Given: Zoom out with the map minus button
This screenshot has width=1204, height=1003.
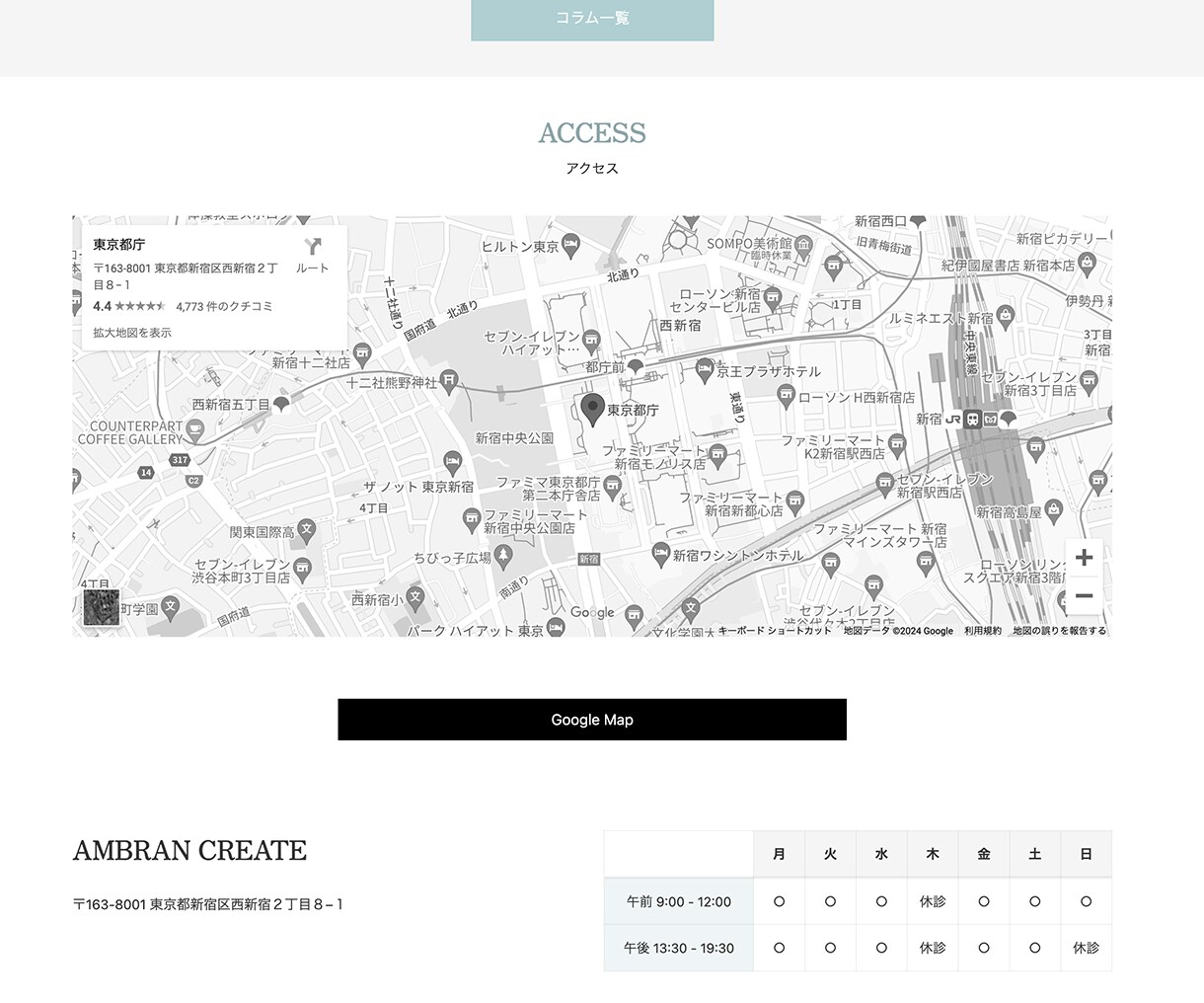Looking at the screenshot, I should [x=1084, y=596].
